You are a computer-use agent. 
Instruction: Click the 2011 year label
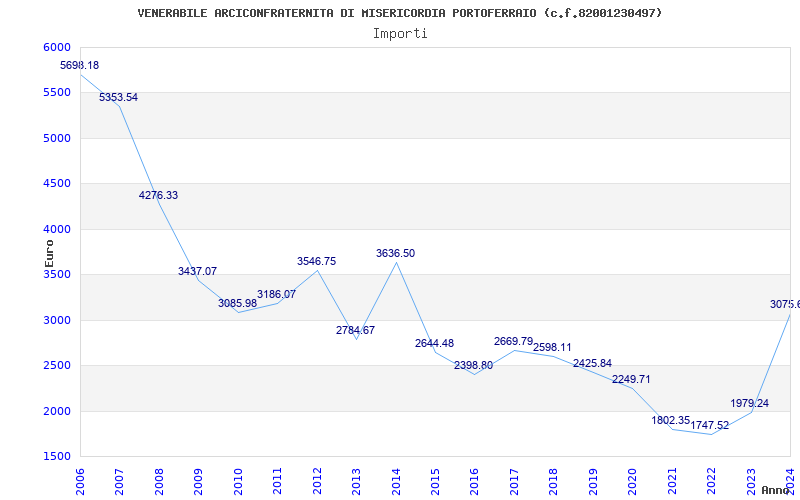pyautogui.click(x=278, y=482)
